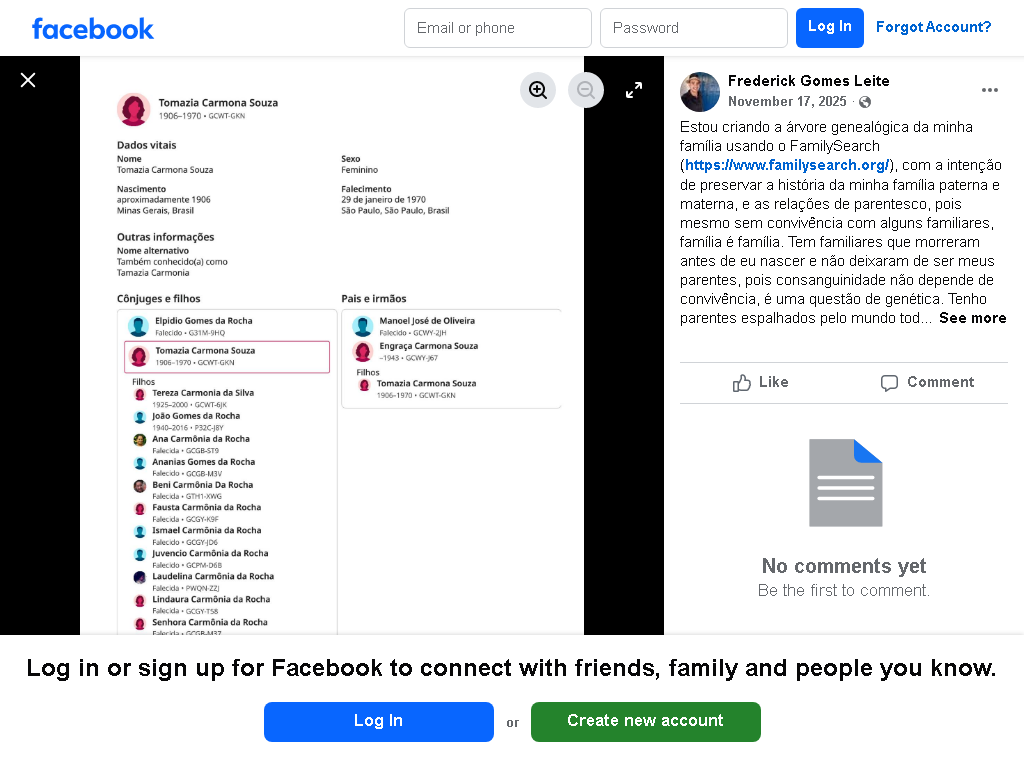The width and height of the screenshot is (1024, 768).
Task: Click the November 17, 2025 post date
Action: pyautogui.click(x=787, y=102)
